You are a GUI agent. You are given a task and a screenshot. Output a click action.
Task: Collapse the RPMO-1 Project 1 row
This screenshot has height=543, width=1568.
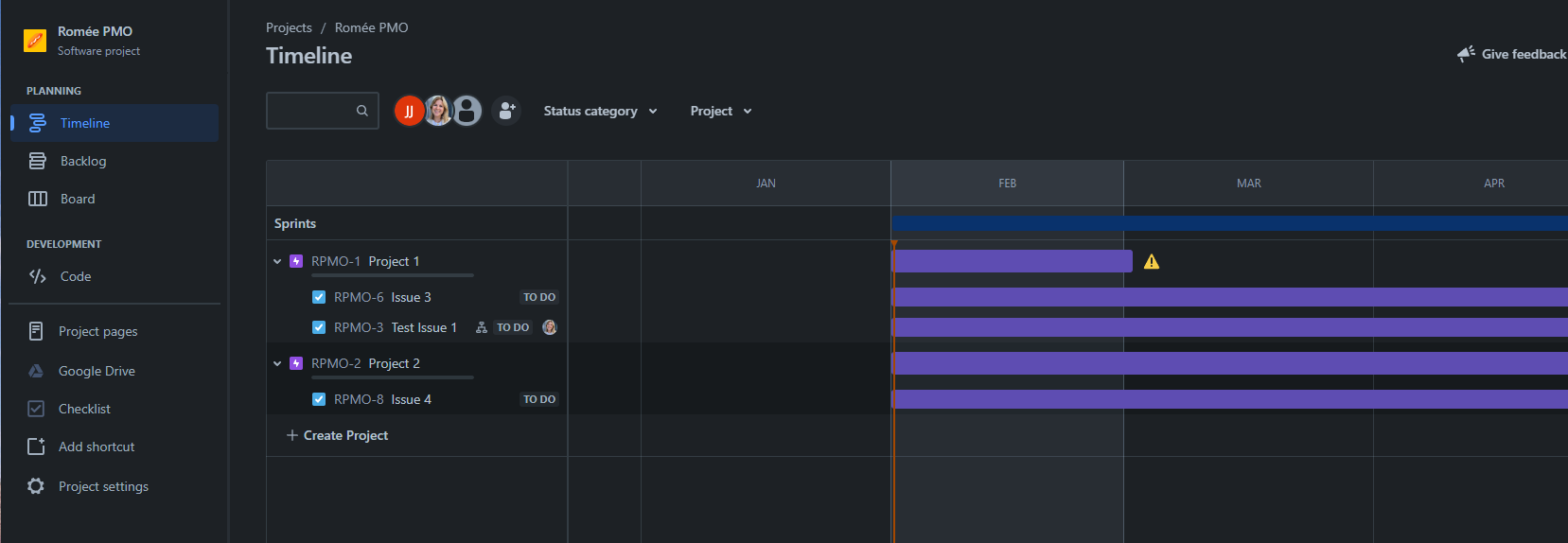coord(277,261)
